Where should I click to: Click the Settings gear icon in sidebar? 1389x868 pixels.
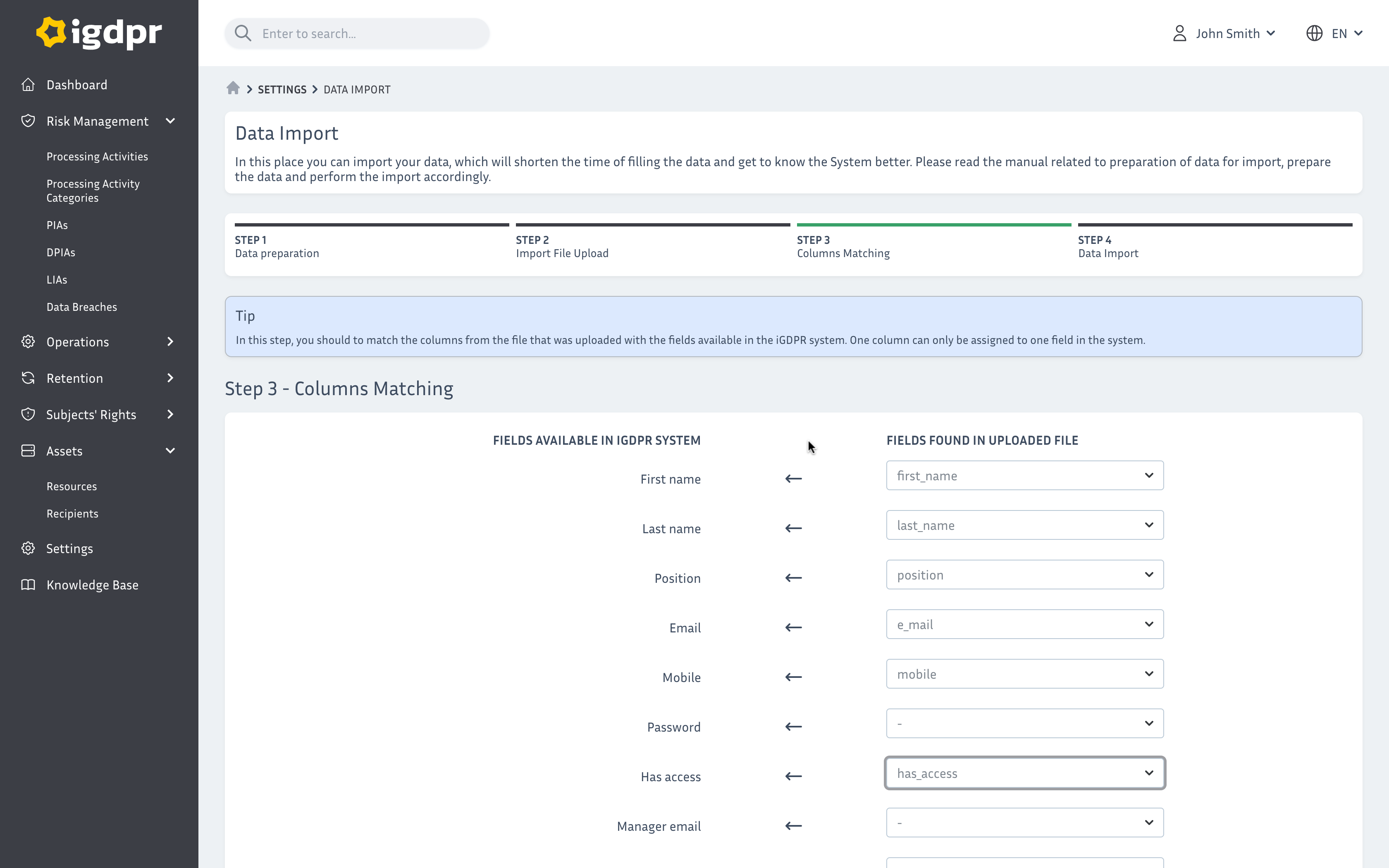28,548
